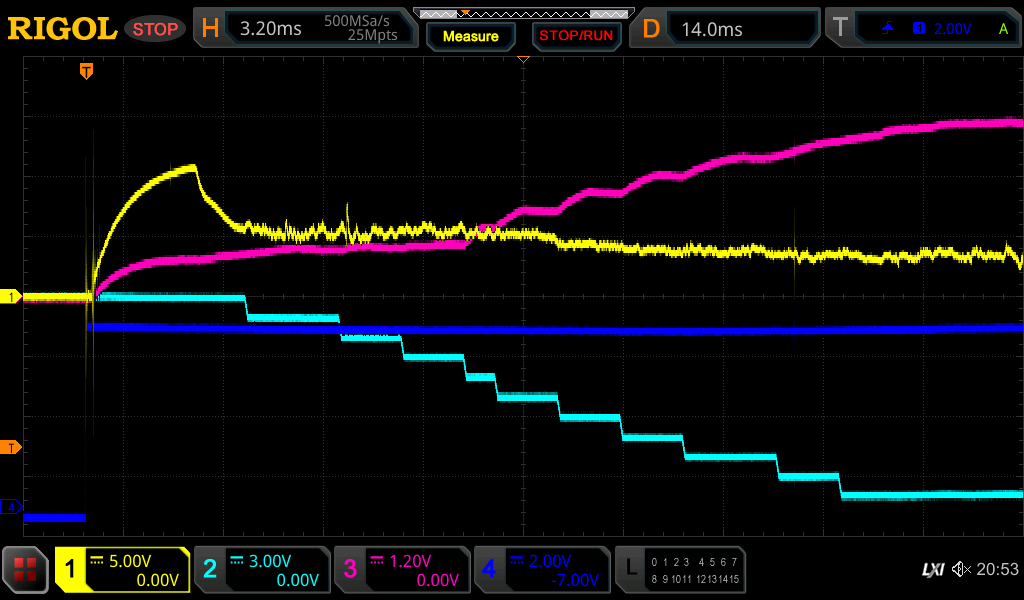The image size is (1024, 600).
Task: Click the RIGOL logo
Action: tap(62, 29)
